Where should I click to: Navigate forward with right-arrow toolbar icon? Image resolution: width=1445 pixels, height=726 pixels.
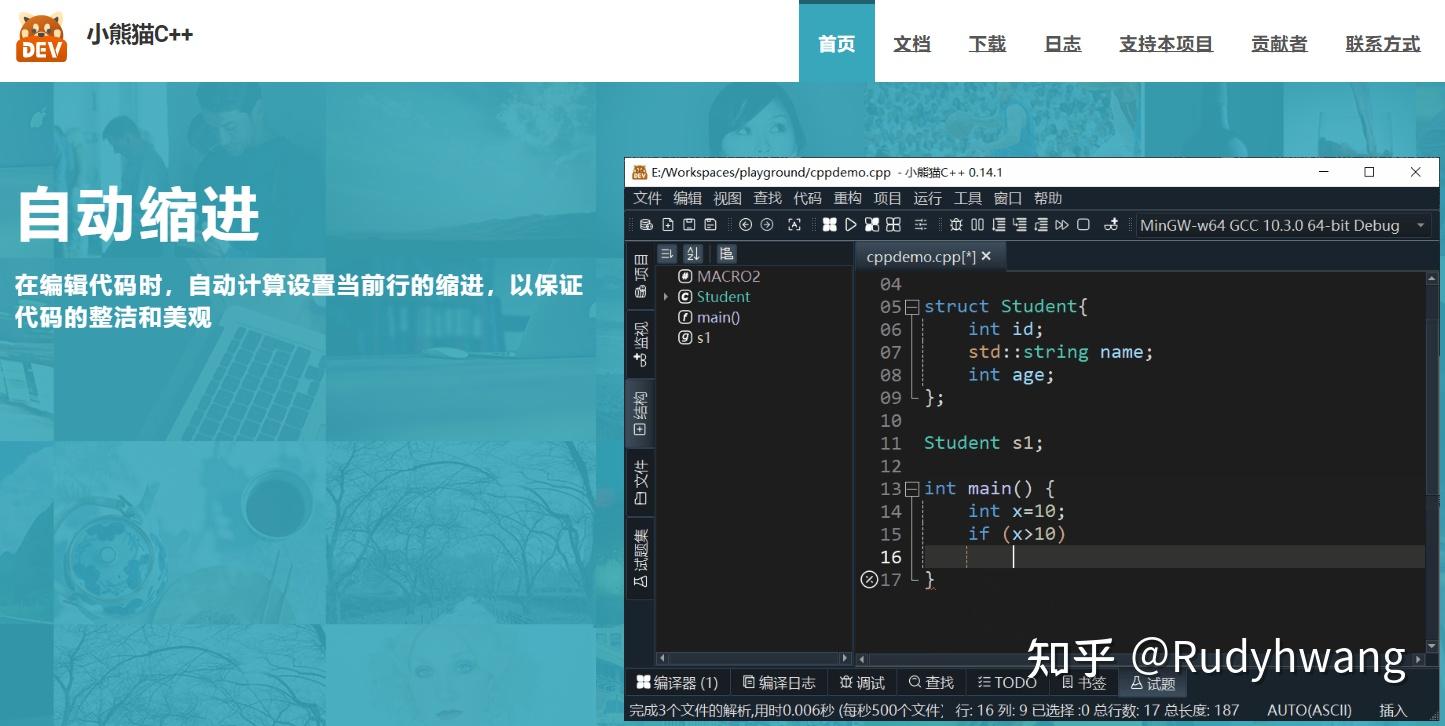point(767,225)
